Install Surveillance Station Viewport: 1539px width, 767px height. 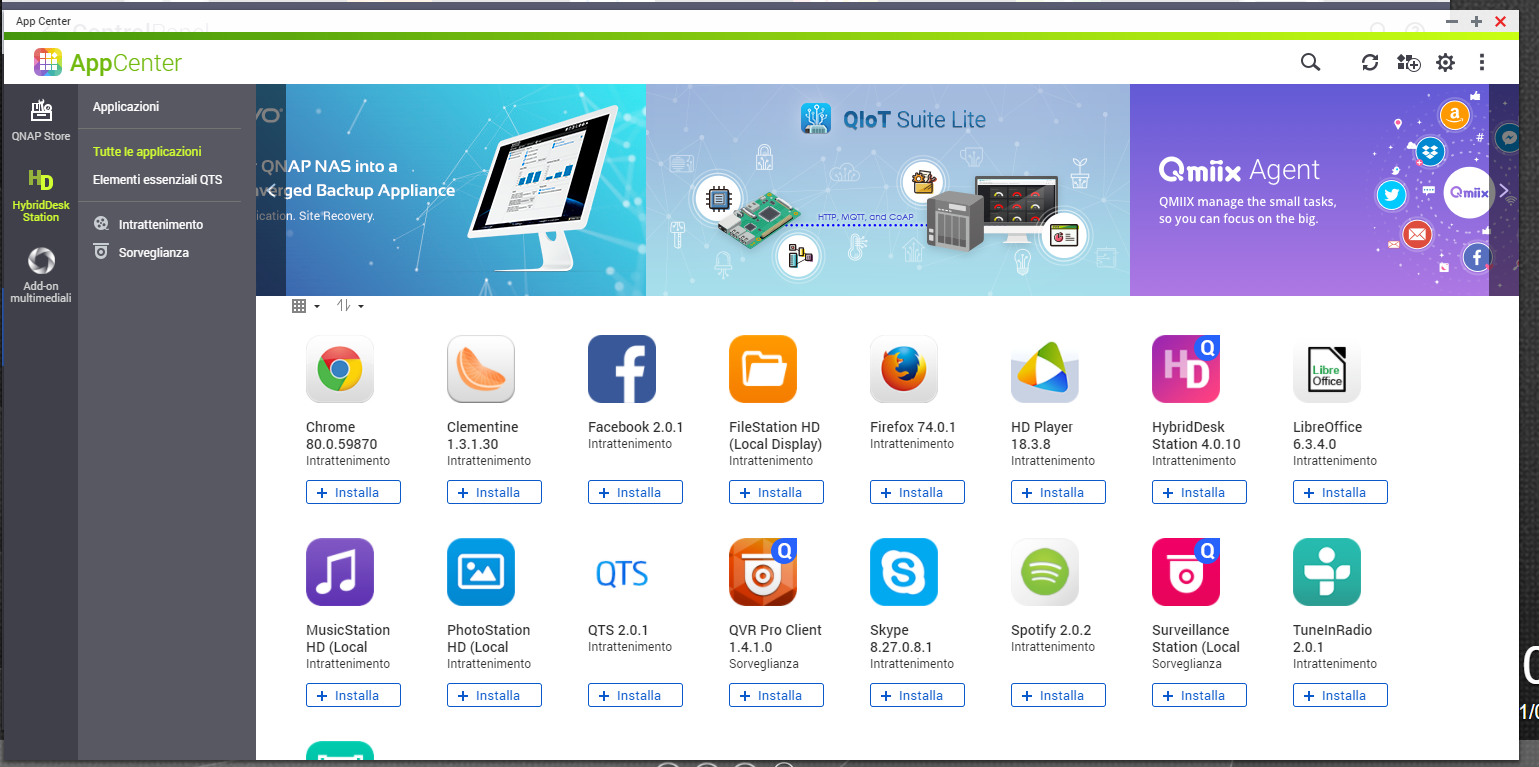click(x=1199, y=695)
